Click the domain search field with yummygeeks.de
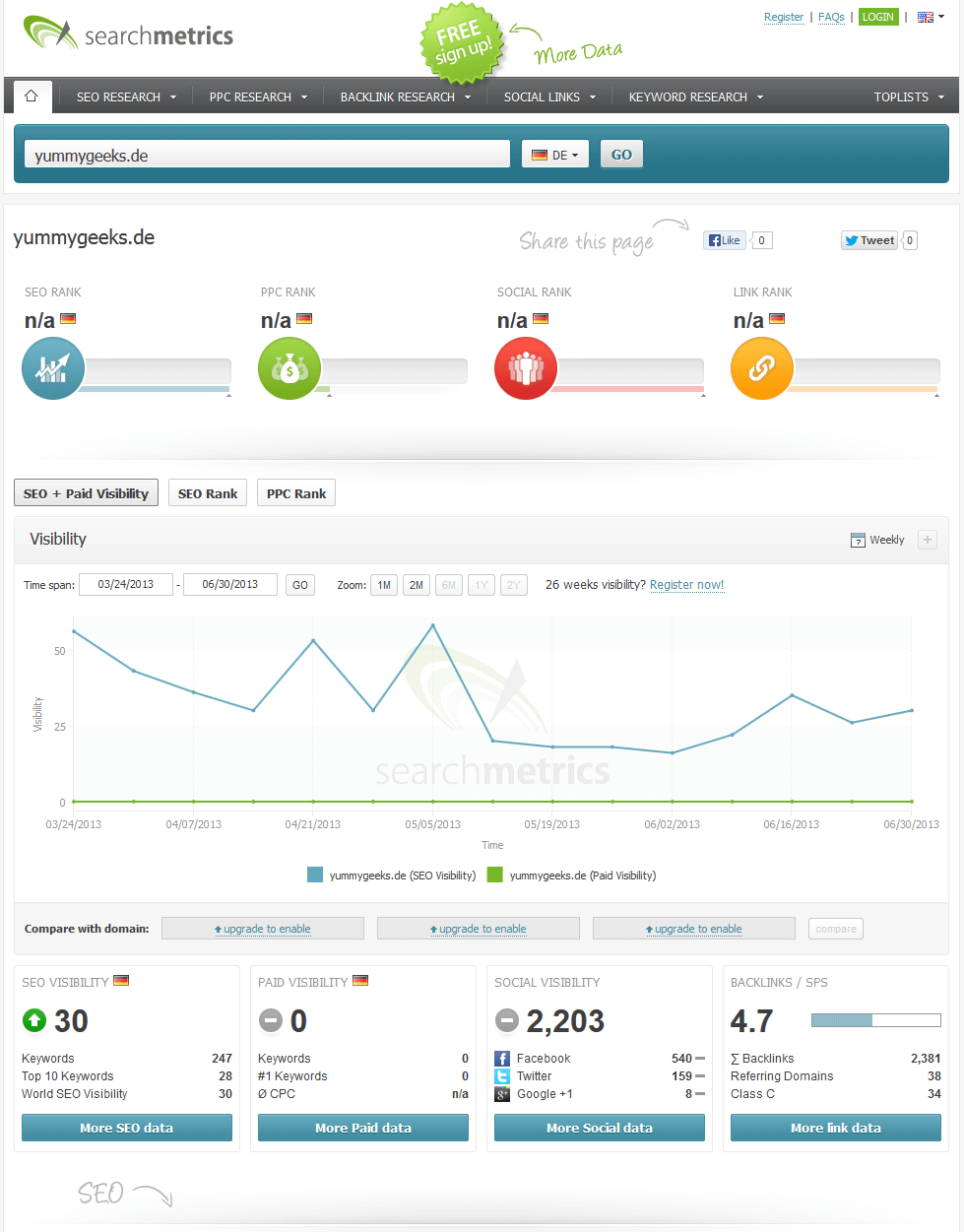This screenshot has width=964, height=1232. [x=267, y=155]
